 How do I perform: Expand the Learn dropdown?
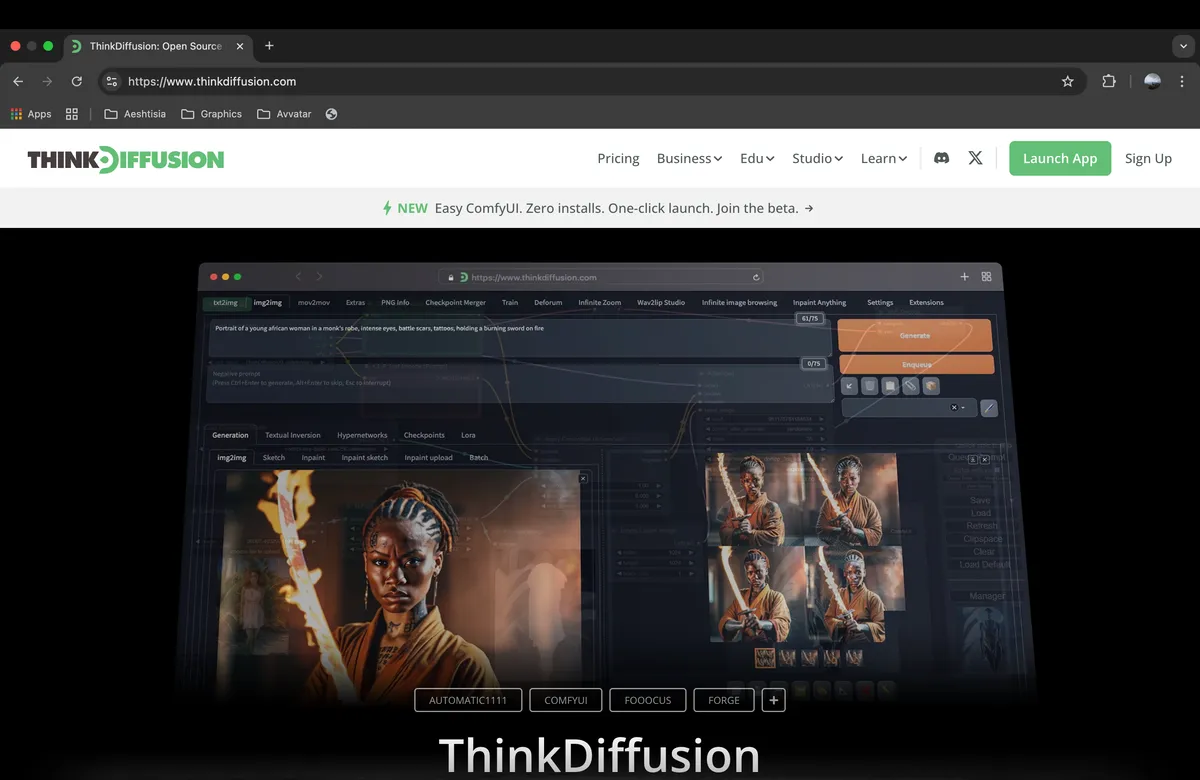(x=883, y=158)
